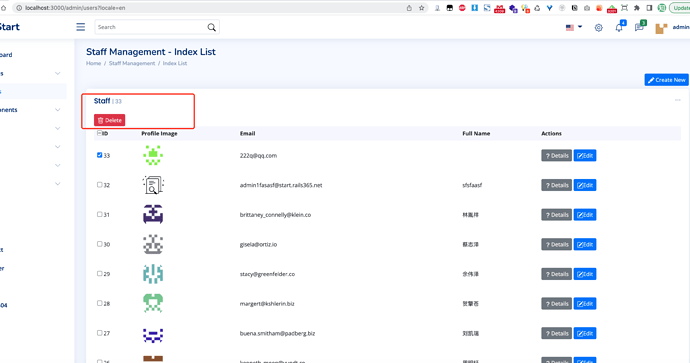Edit user margert@kshlerin.biz

pyautogui.click(x=585, y=304)
